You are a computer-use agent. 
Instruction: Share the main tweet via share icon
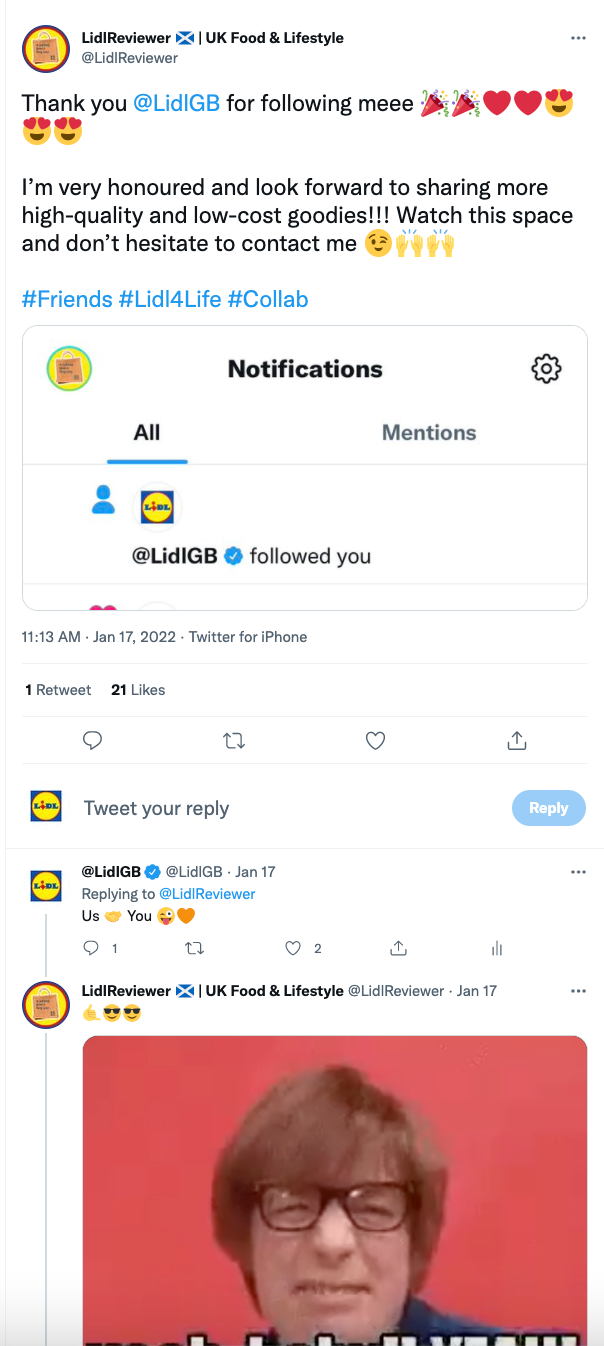click(x=517, y=741)
